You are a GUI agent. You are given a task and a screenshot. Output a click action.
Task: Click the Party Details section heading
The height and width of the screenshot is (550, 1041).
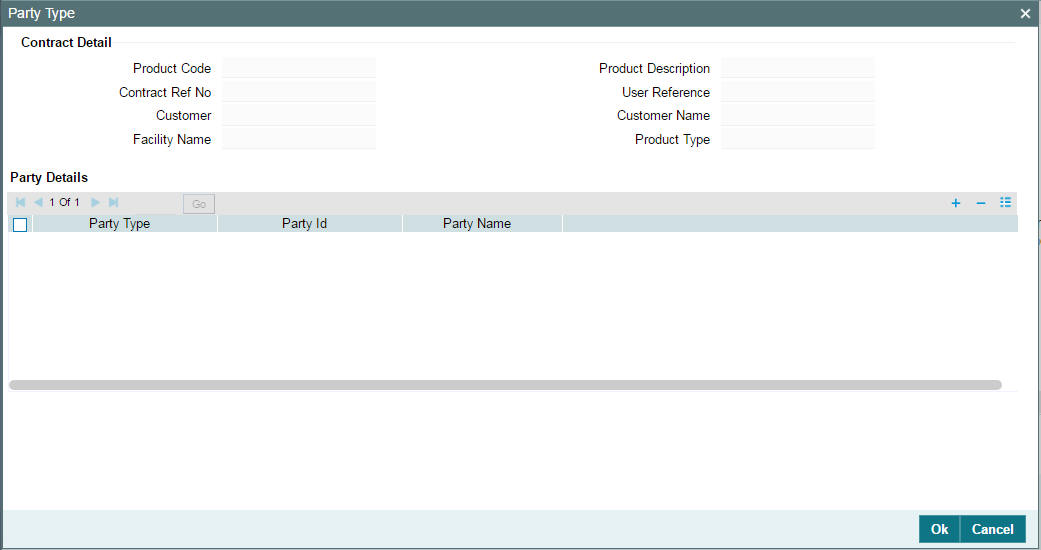click(49, 177)
